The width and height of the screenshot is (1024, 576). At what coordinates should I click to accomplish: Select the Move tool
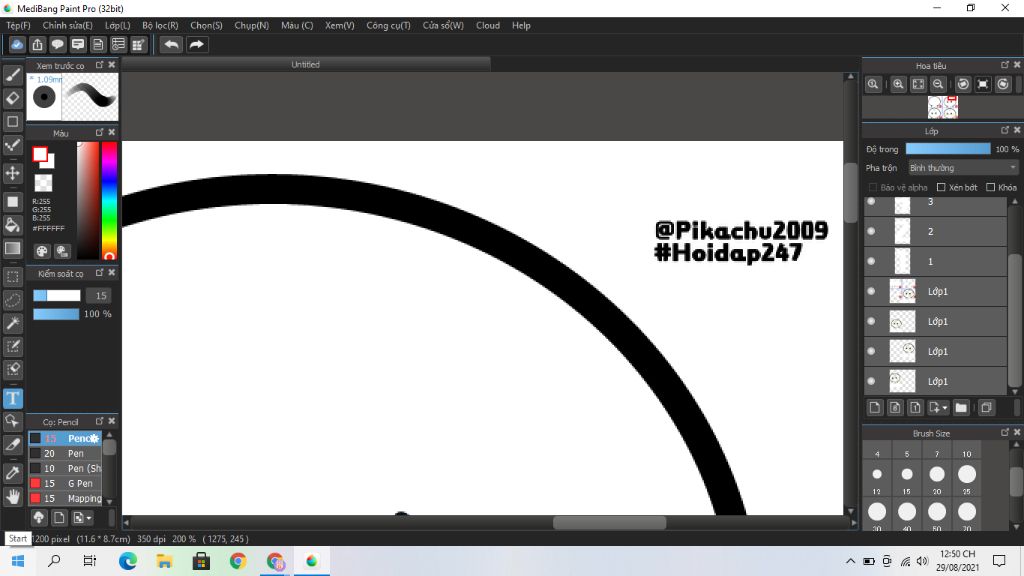[x=12, y=173]
